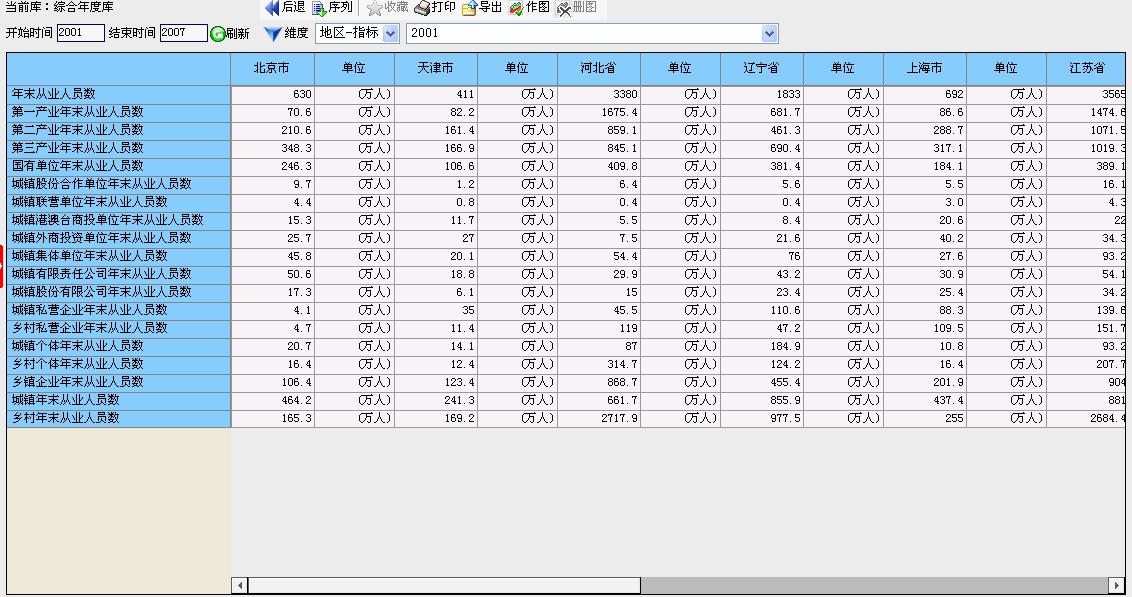Click cell value 201.9 in 上海市 column
Viewport: 1132px width, 597px height.
tap(925, 383)
